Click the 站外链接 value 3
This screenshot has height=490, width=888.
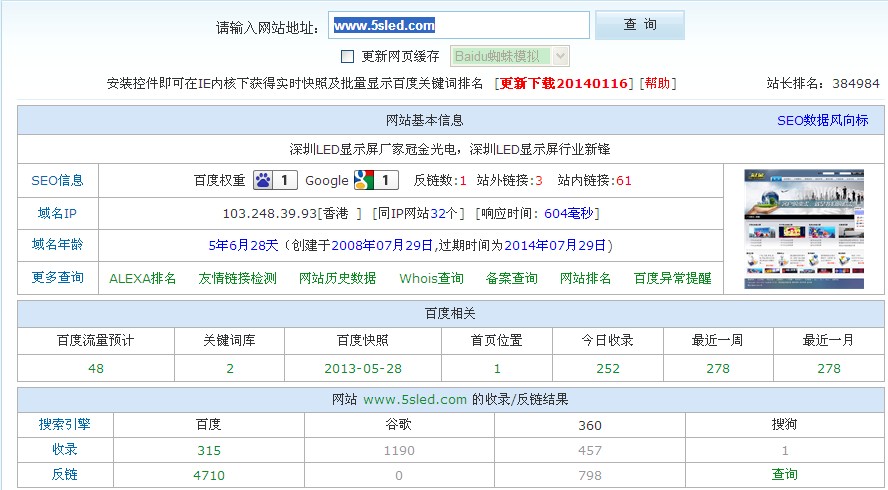539,181
